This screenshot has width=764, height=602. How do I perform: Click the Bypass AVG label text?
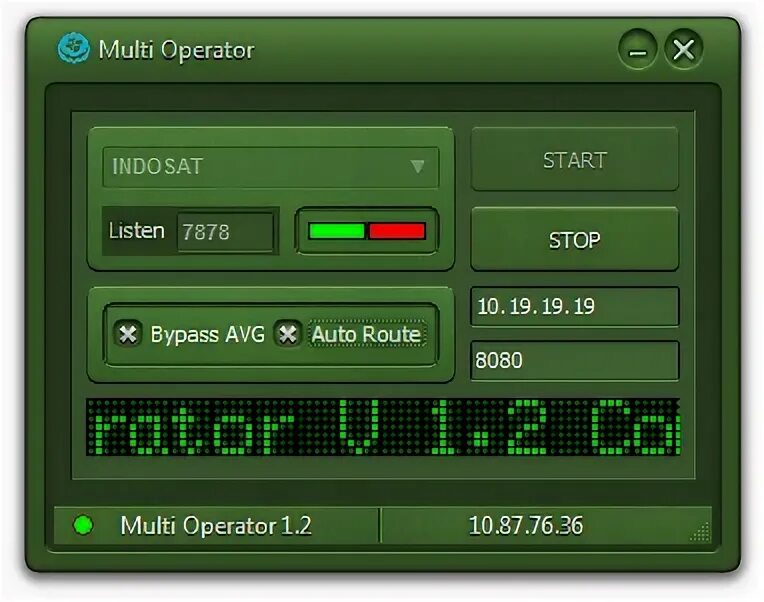208,335
